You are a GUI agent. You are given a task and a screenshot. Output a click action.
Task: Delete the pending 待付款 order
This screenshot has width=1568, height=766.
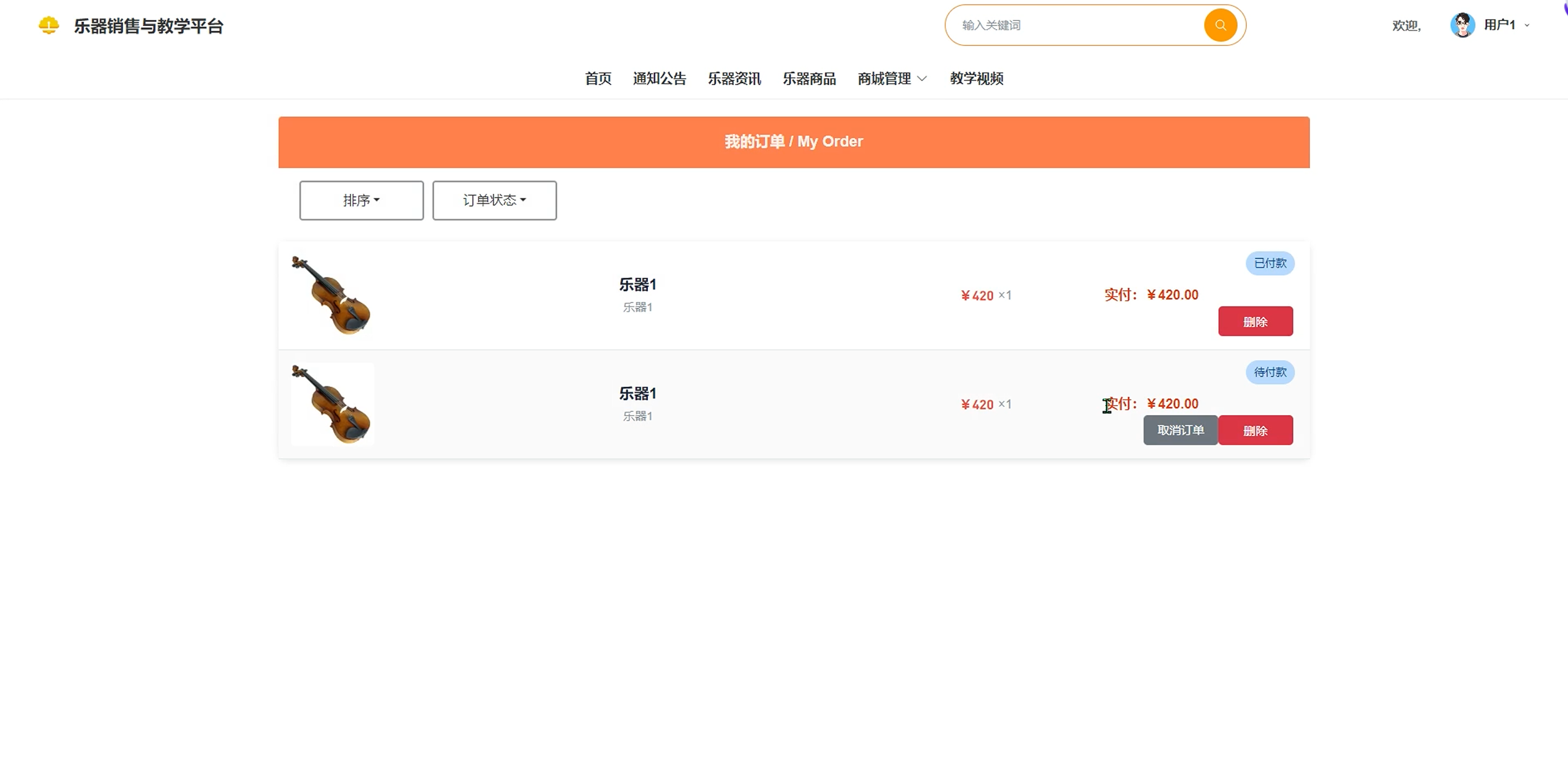(x=1255, y=430)
